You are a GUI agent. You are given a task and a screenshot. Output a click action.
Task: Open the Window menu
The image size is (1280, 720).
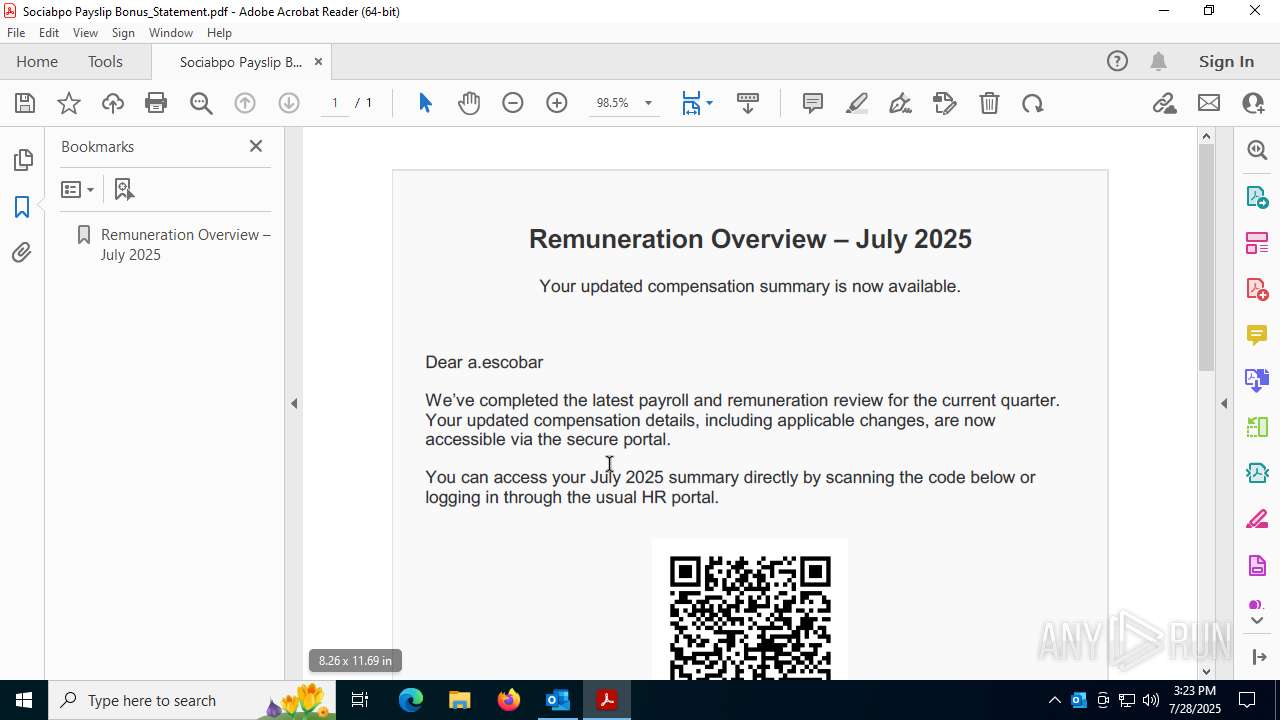[171, 33]
